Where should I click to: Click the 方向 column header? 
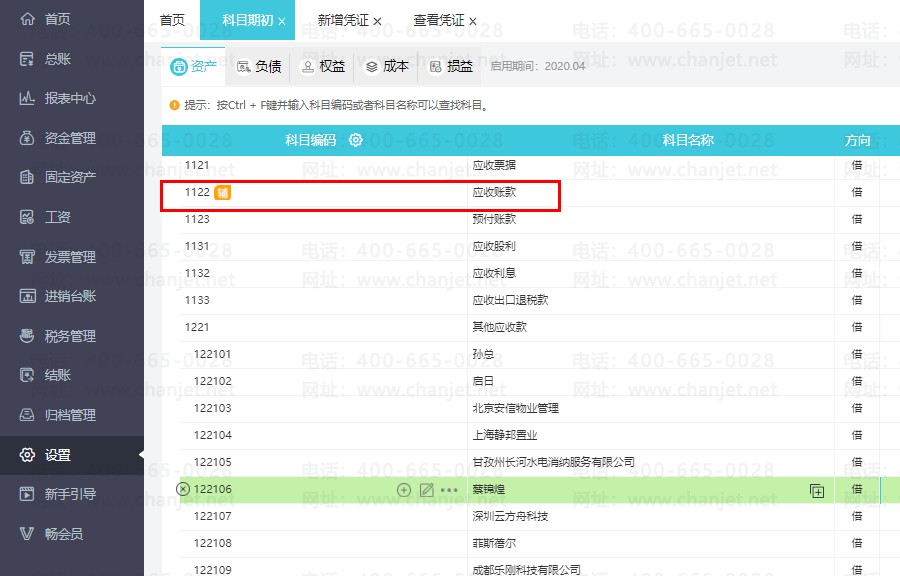tap(857, 140)
